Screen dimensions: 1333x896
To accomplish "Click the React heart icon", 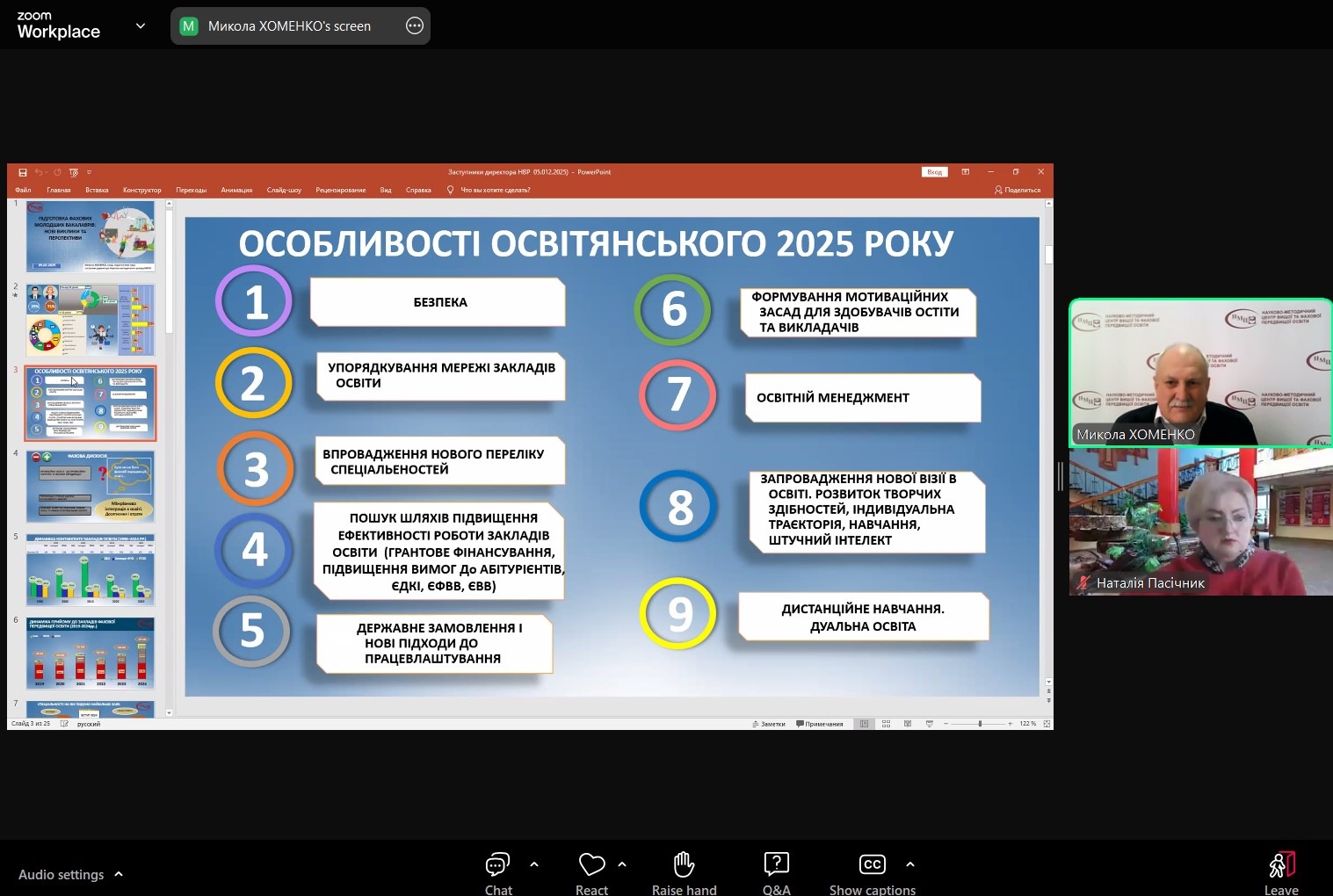I will tap(591, 865).
